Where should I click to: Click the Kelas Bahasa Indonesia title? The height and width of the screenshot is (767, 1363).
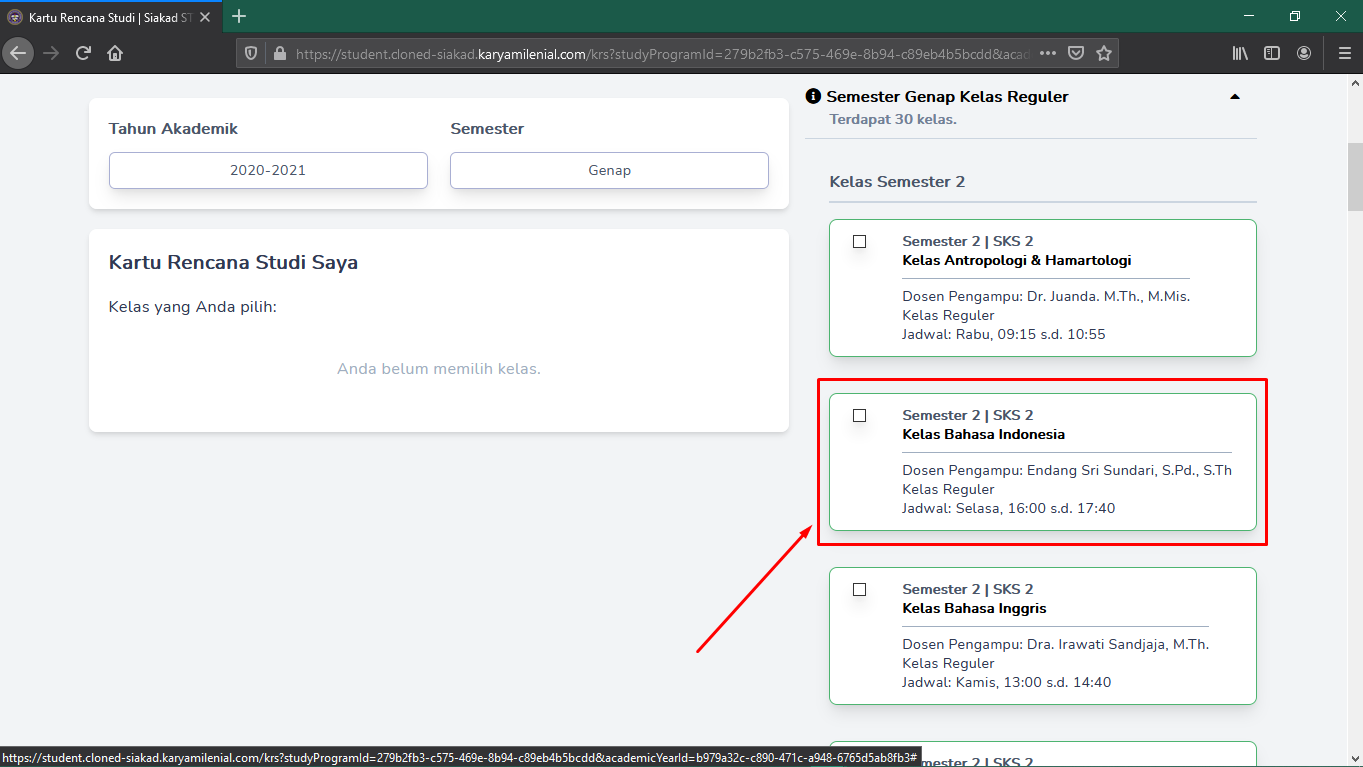[x=984, y=434]
